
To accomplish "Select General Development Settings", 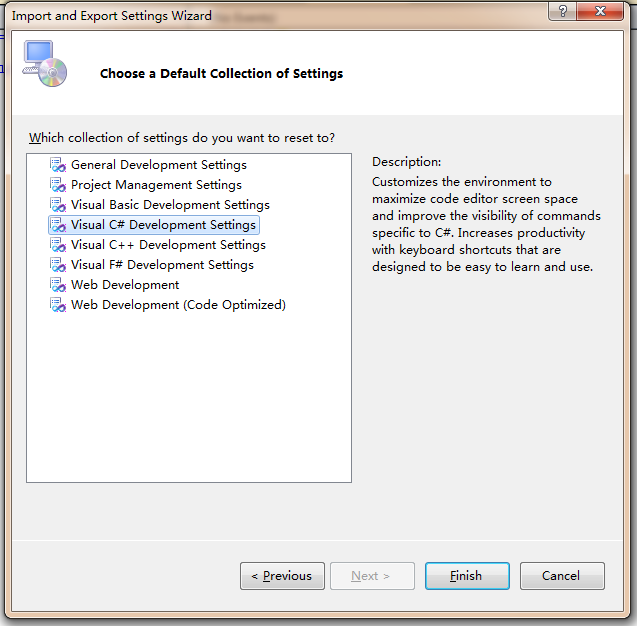I will pyautogui.click(x=159, y=165).
